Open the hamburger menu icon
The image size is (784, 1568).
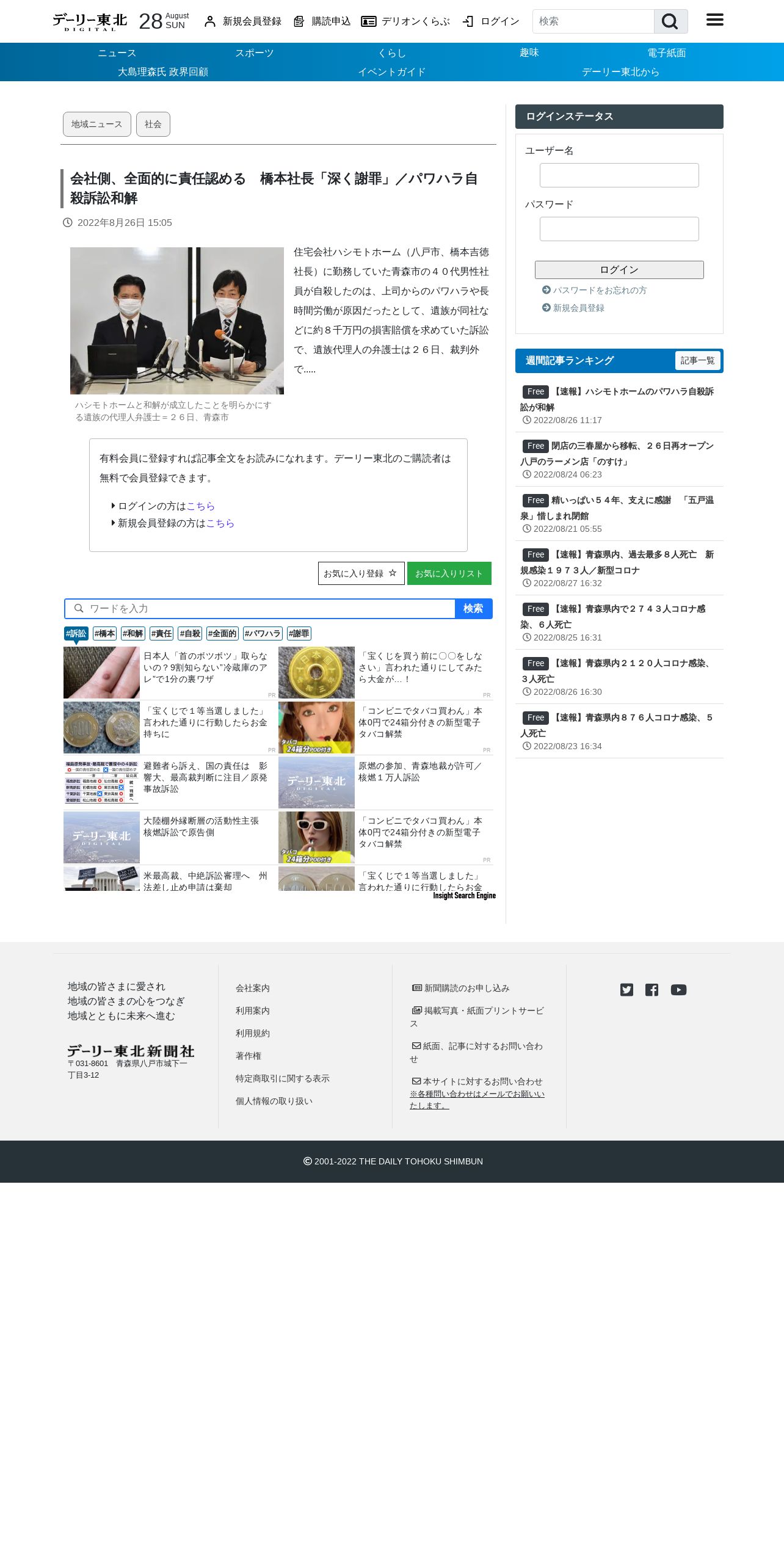pos(714,20)
